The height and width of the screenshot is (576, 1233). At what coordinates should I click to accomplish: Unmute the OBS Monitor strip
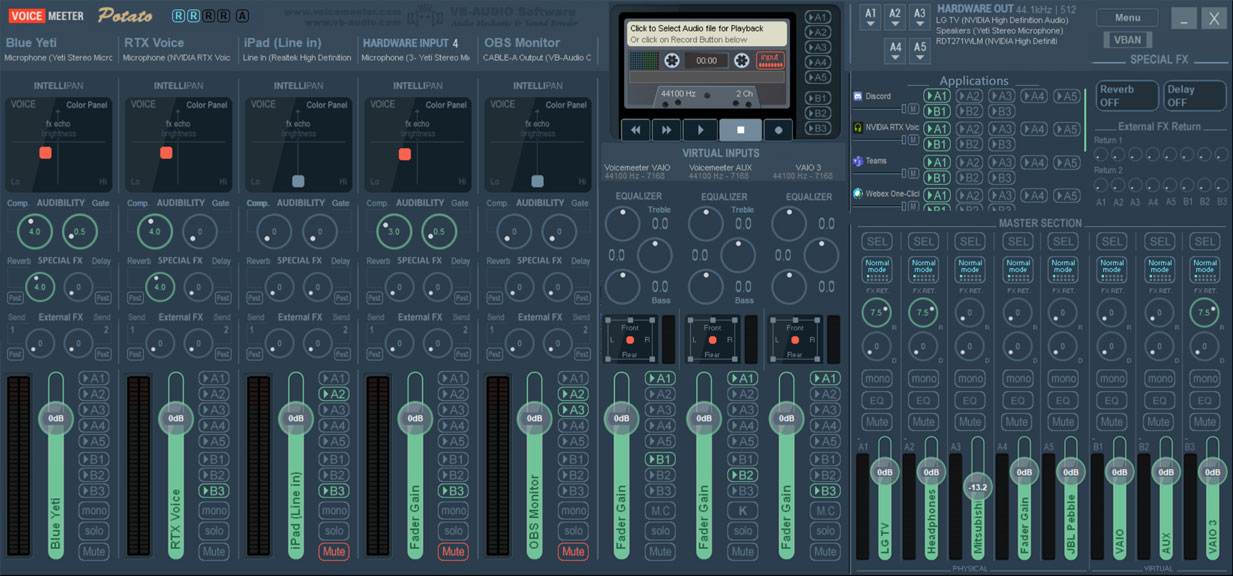pyautogui.click(x=573, y=551)
